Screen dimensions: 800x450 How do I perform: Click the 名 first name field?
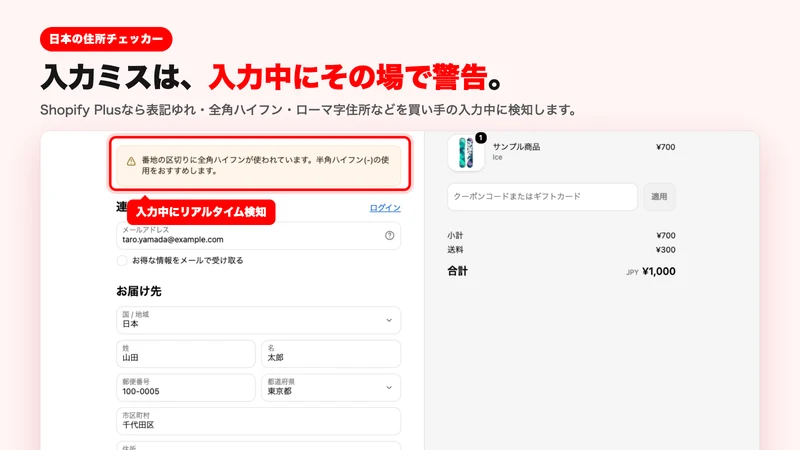point(331,354)
